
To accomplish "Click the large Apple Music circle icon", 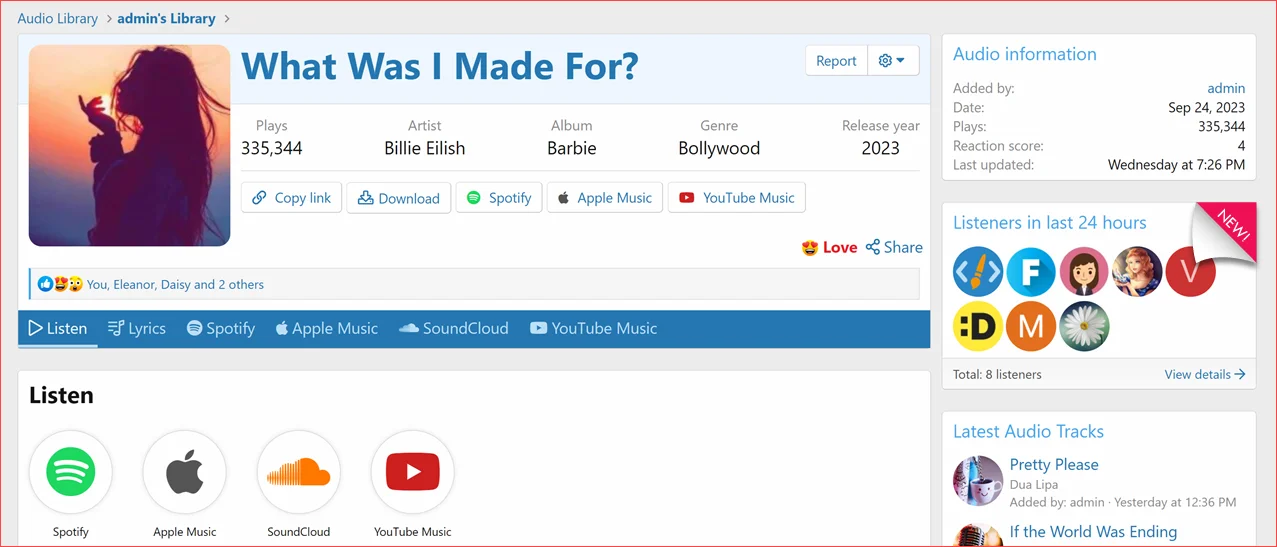I will tap(185, 472).
